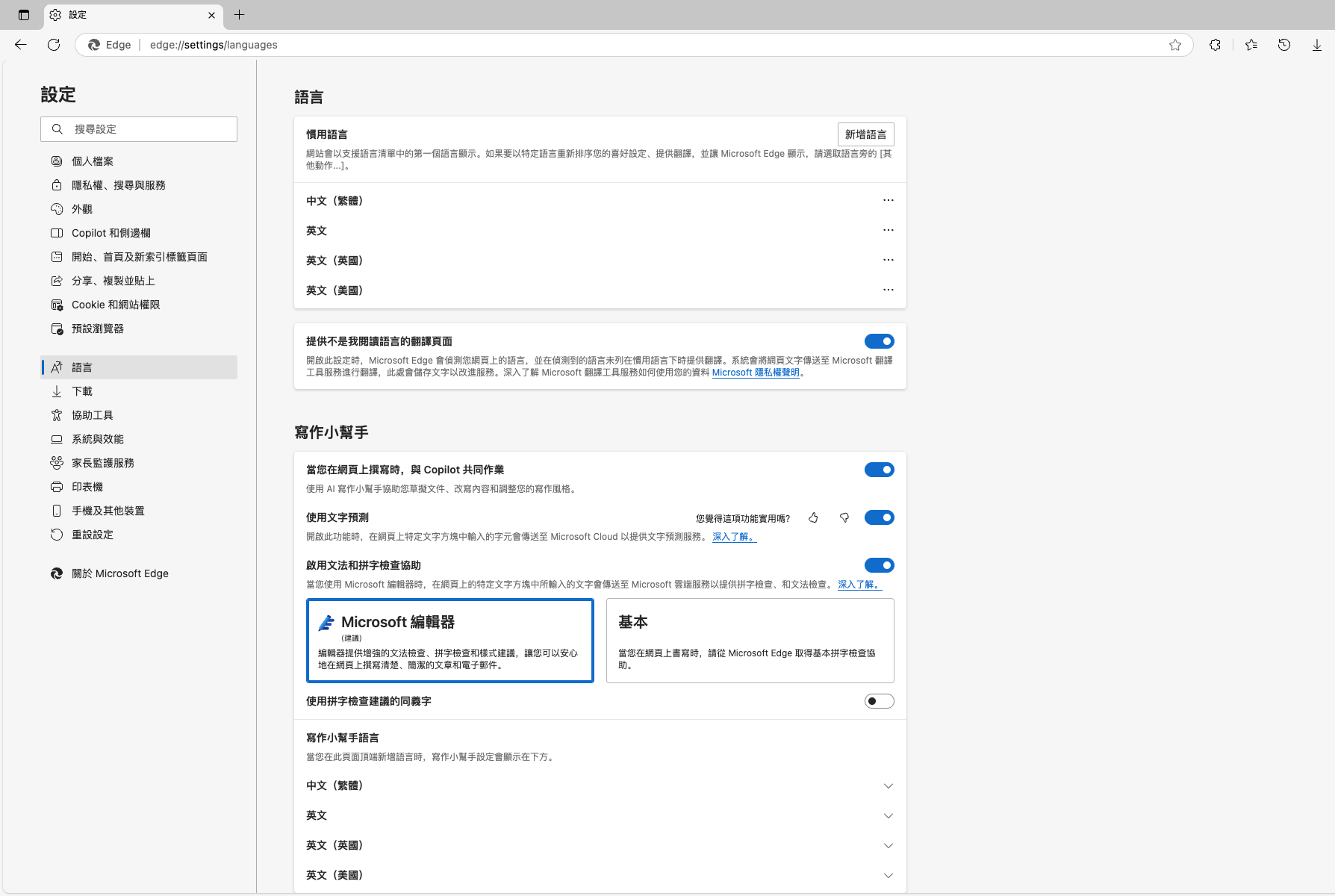Open 關於 Microsoft Edge page
Screen dimensions: 1335x896
pyautogui.click(x=139, y=573)
